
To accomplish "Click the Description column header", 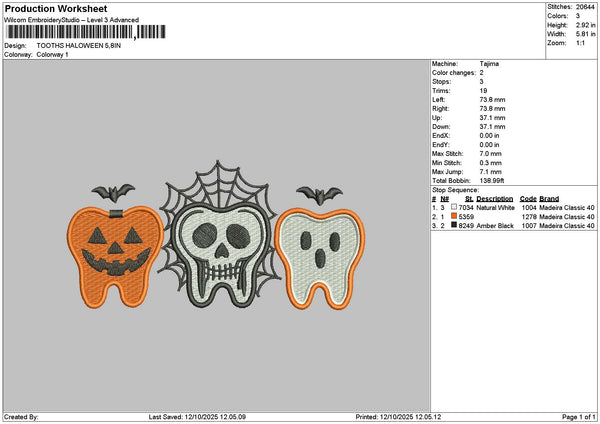I will (495, 199).
